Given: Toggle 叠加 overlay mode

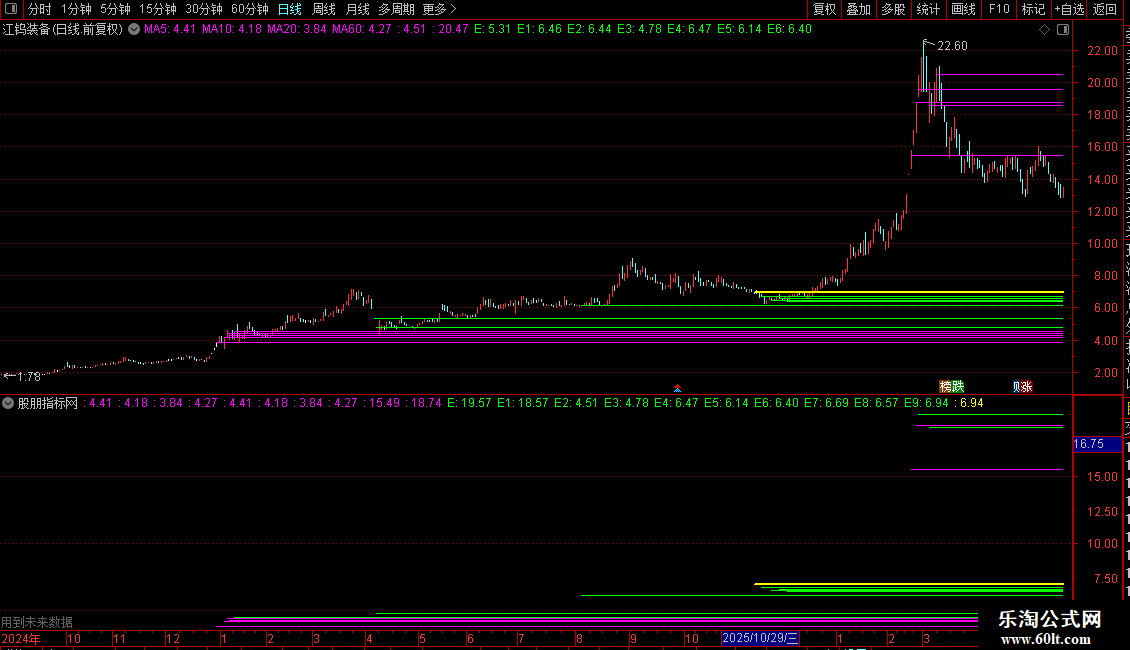Looking at the screenshot, I should 858,9.
